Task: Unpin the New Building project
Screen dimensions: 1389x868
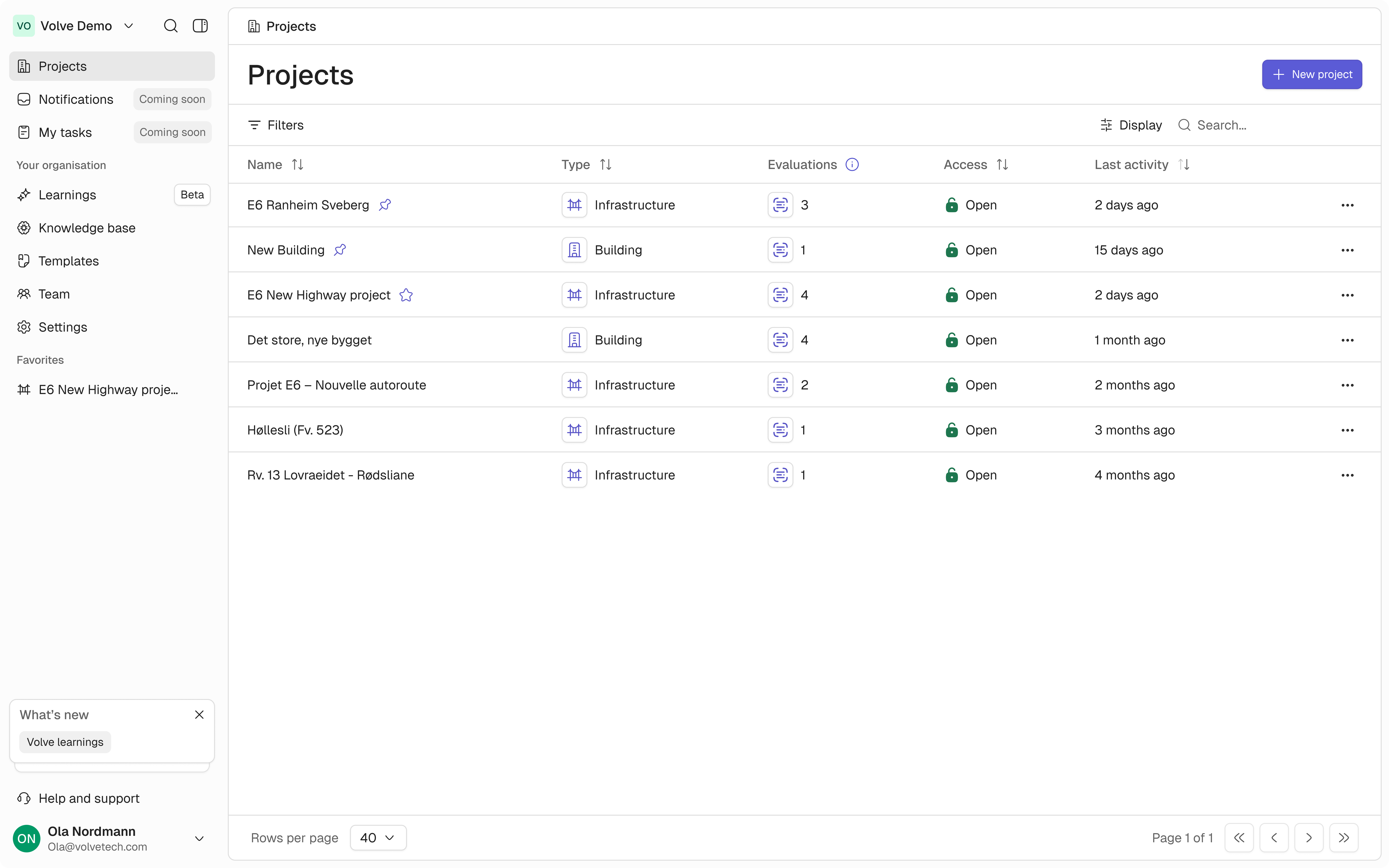Action: pos(340,250)
